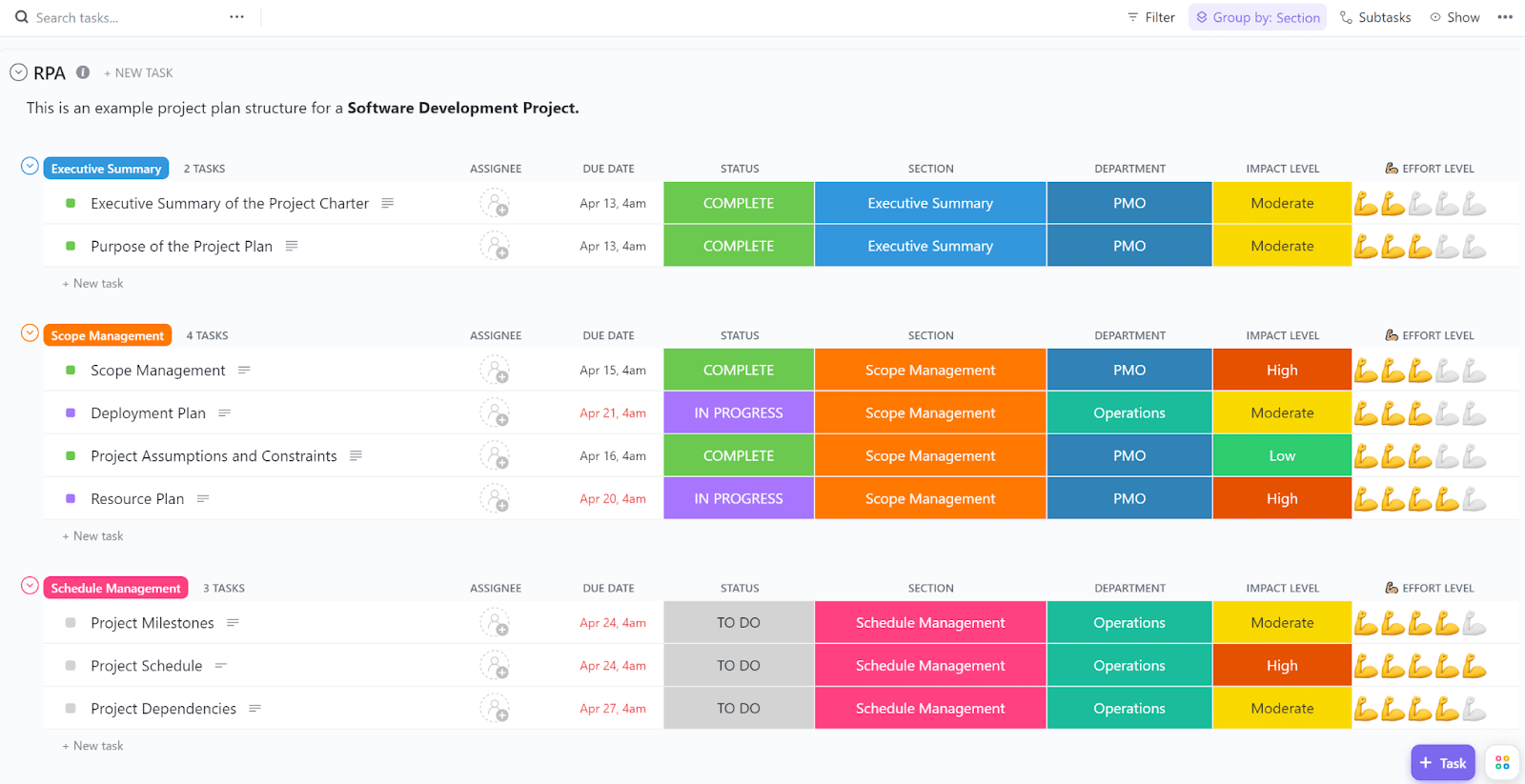Toggle status square for Project Milestones

click(x=71, y=623)
